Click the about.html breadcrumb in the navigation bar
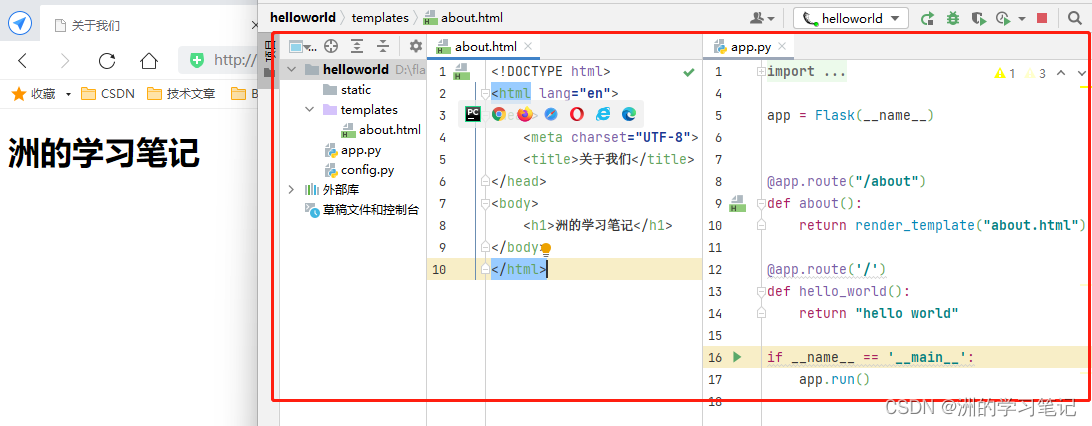This screenshot has height=426, width=1092. [463, 18]
